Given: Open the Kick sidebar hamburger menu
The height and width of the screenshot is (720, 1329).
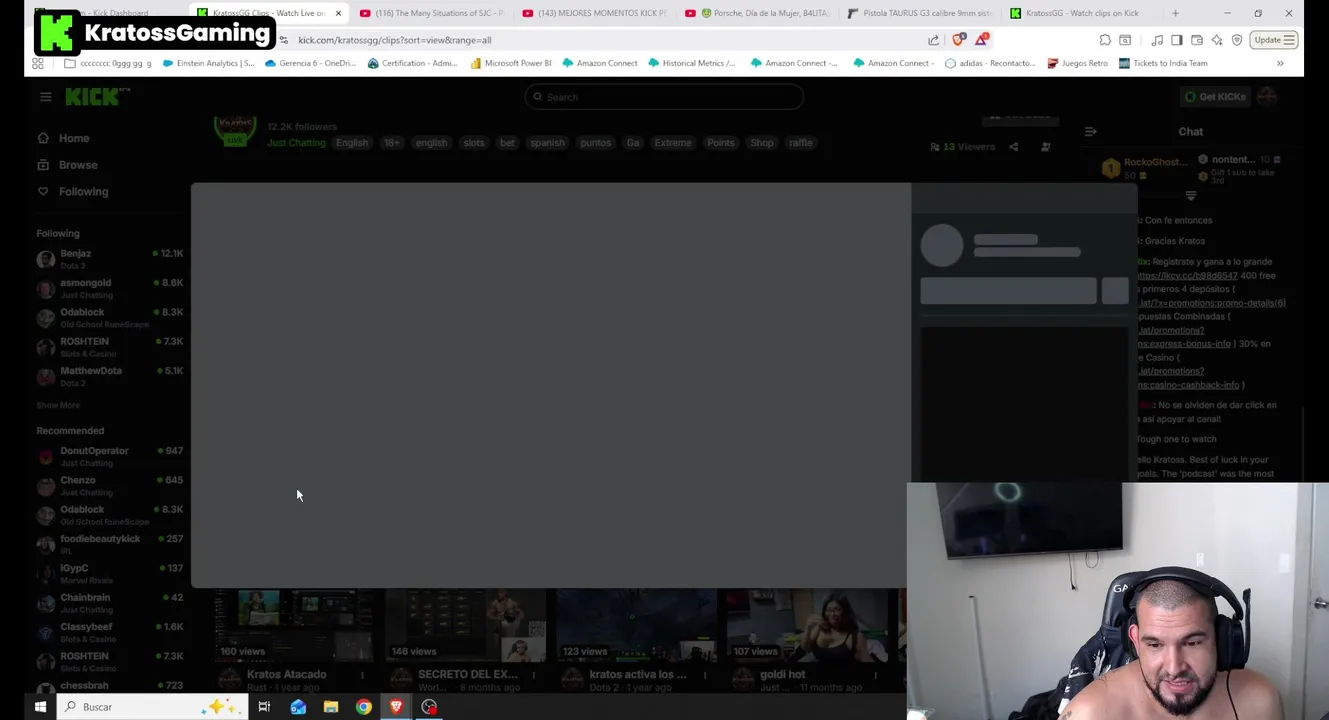Looking at the screenshot, I should (45, 97).
